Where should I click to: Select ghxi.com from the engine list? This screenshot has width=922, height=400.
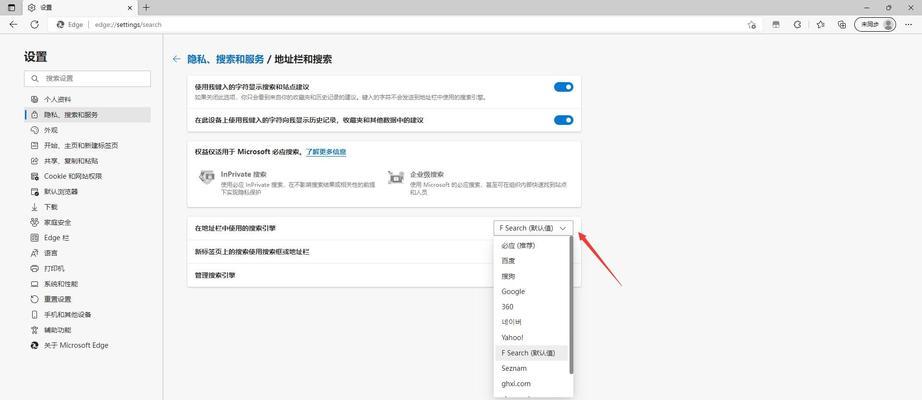(x=532, y=384)
